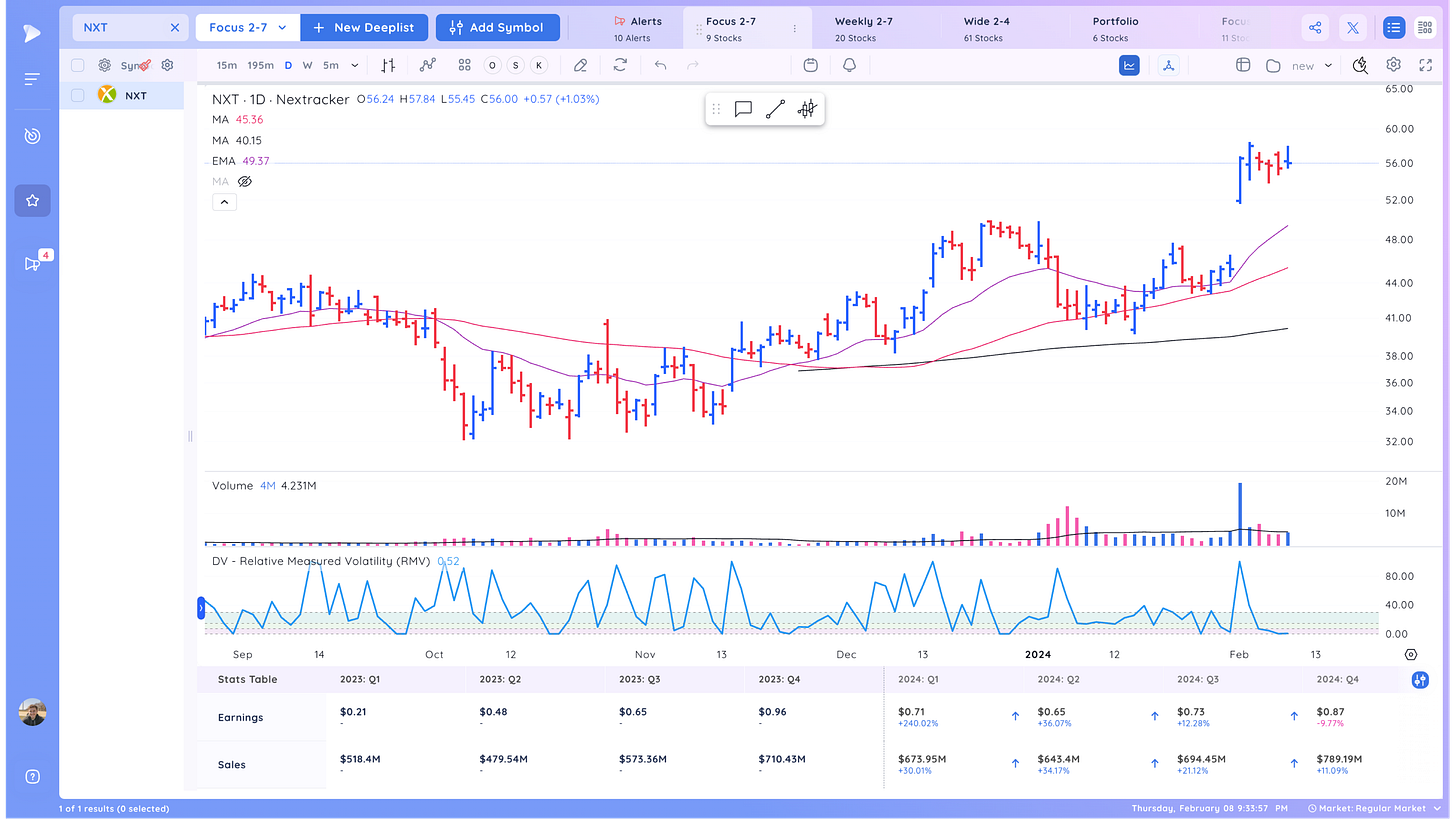Click the Add Symbol button
1456x819 pixels.
pos(497,28)
